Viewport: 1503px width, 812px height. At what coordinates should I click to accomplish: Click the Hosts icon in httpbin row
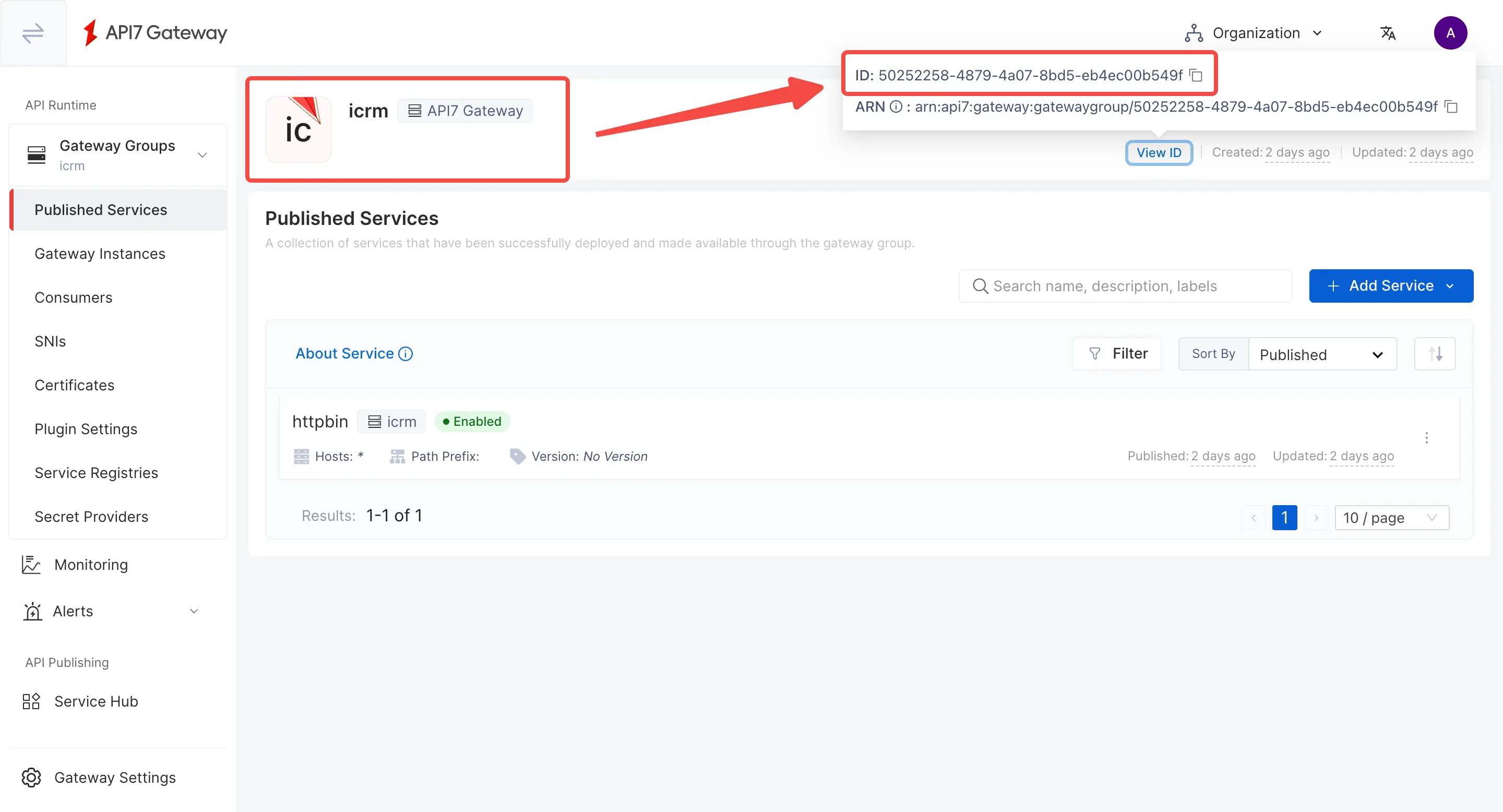pos(302,456)
